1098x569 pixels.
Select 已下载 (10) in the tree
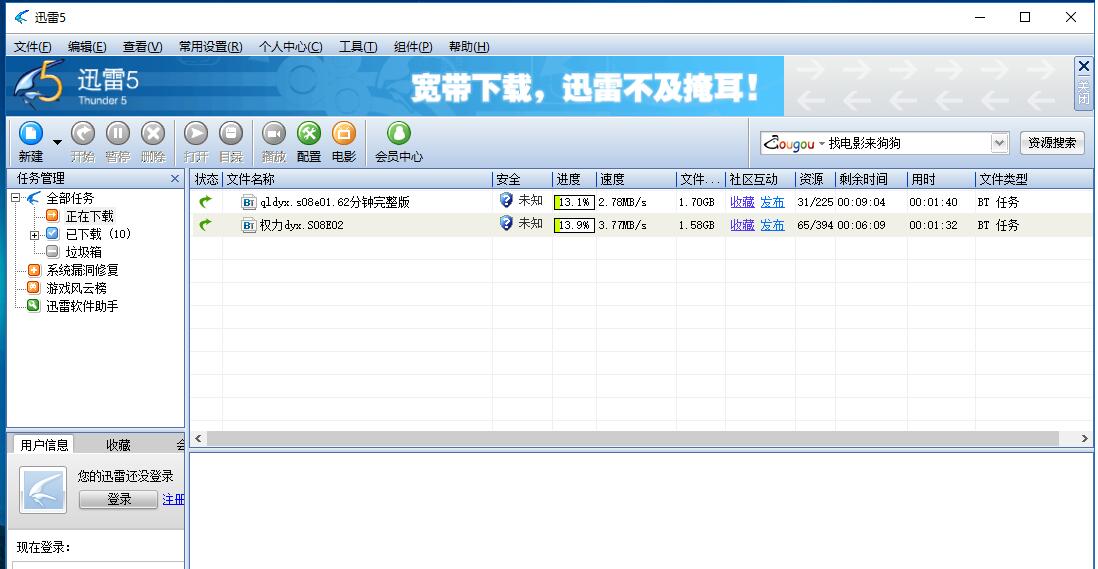(98, 234)
